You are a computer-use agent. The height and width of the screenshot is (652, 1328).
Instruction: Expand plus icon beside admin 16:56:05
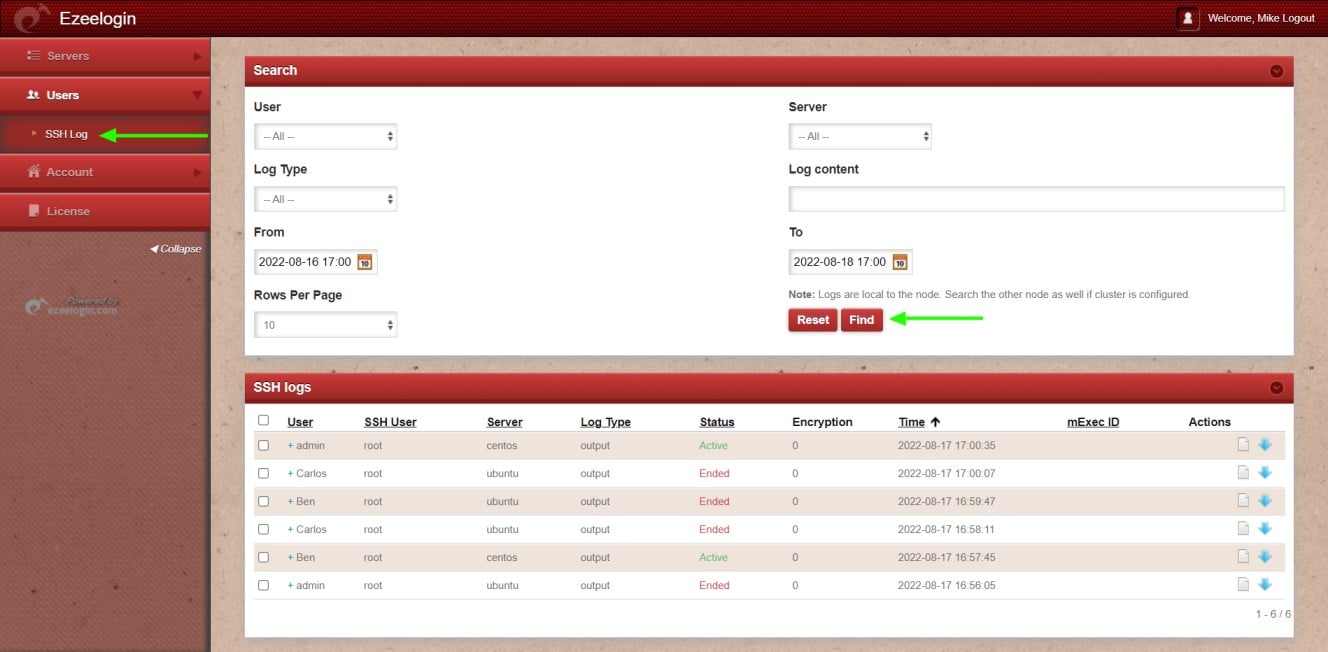point(290,586)
